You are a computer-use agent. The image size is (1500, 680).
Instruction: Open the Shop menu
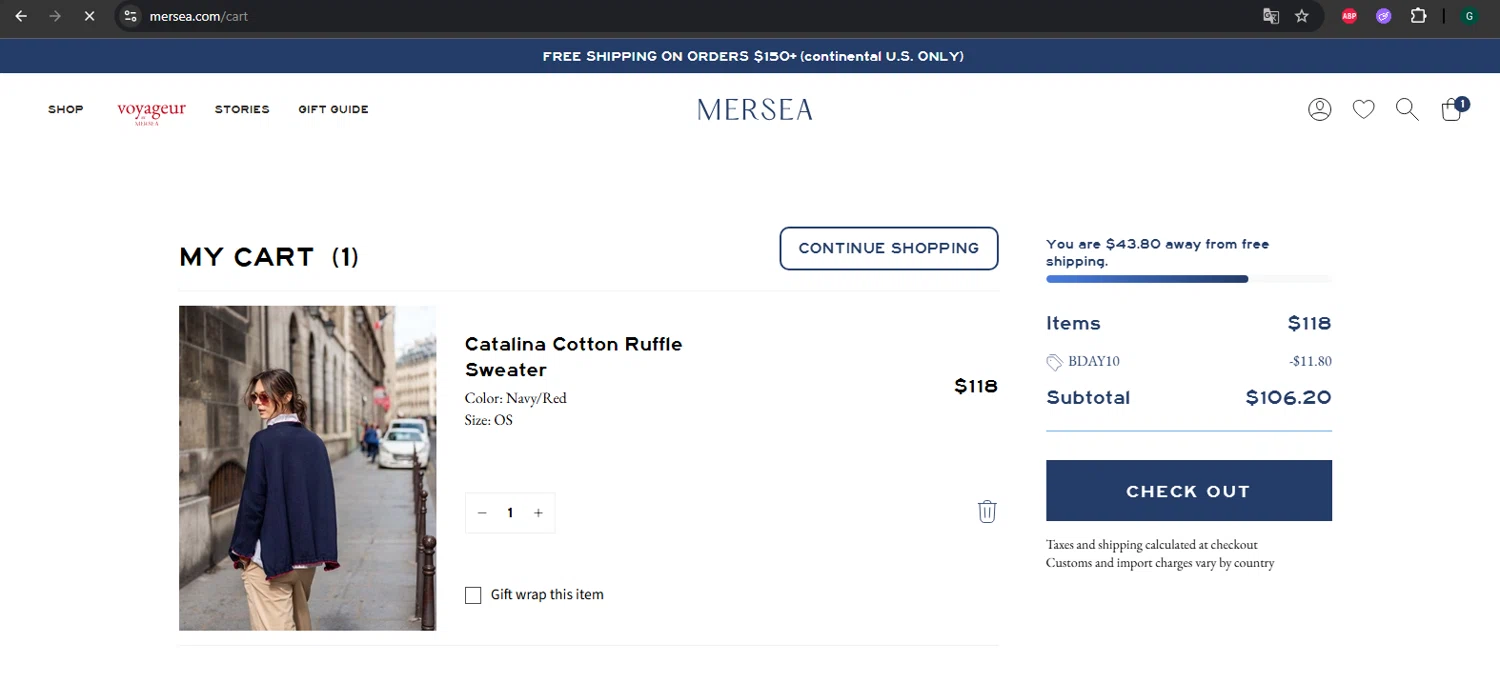(x=66, y=109)
